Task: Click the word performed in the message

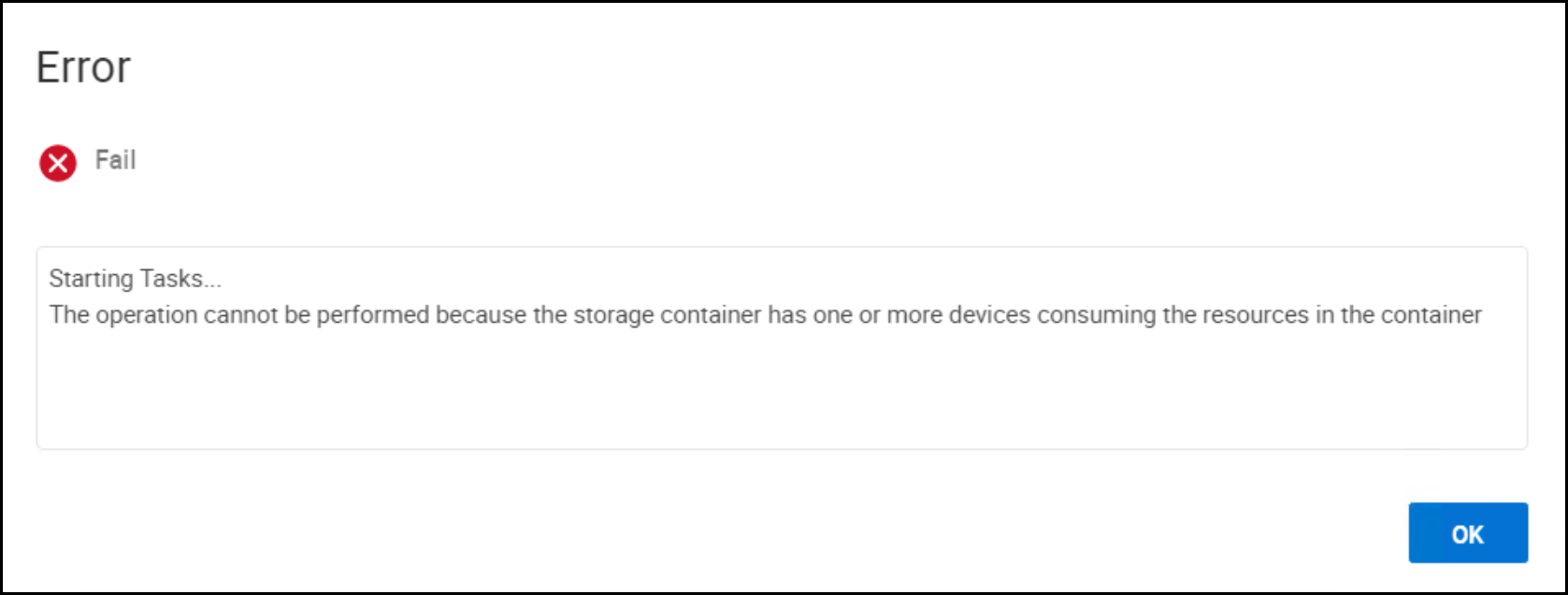Action: click(373, 315)
